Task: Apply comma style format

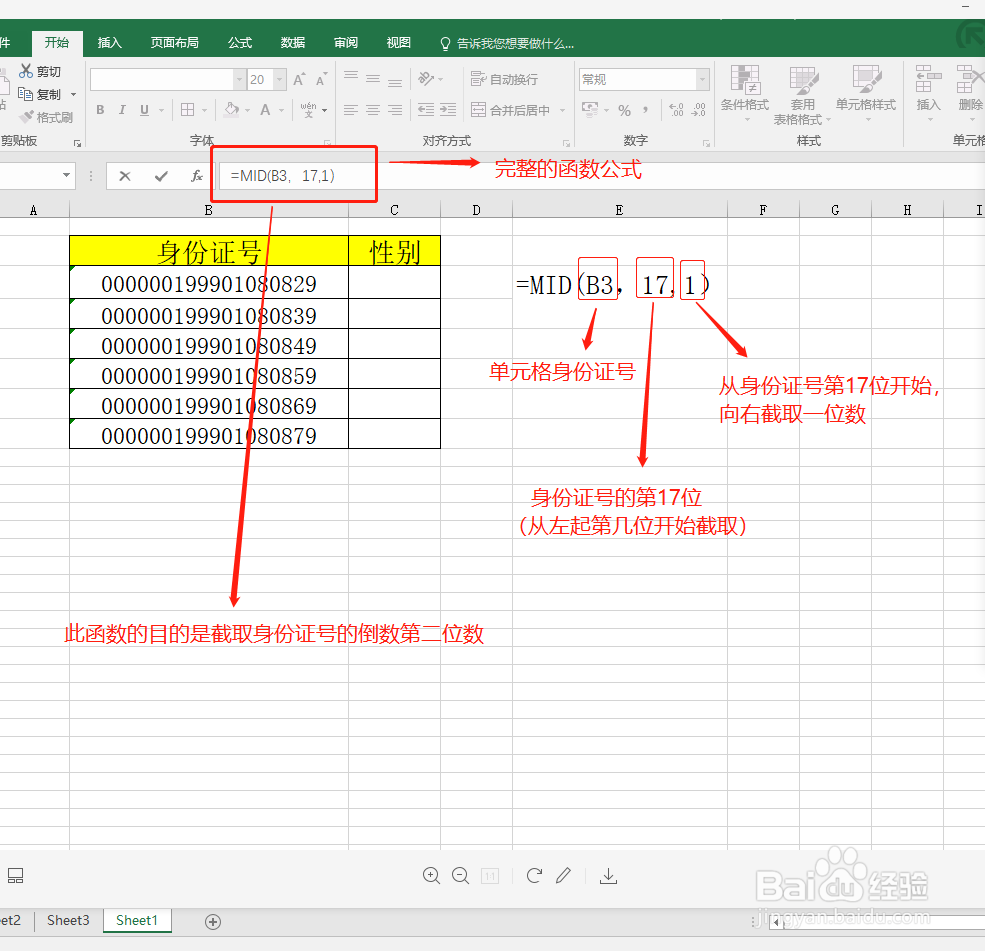Action: point(646,111)
